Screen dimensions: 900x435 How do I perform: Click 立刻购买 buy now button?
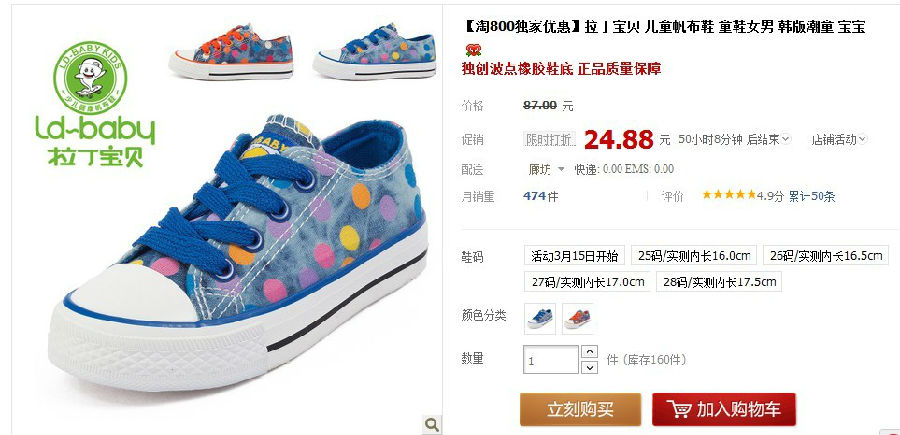[580, 409]
